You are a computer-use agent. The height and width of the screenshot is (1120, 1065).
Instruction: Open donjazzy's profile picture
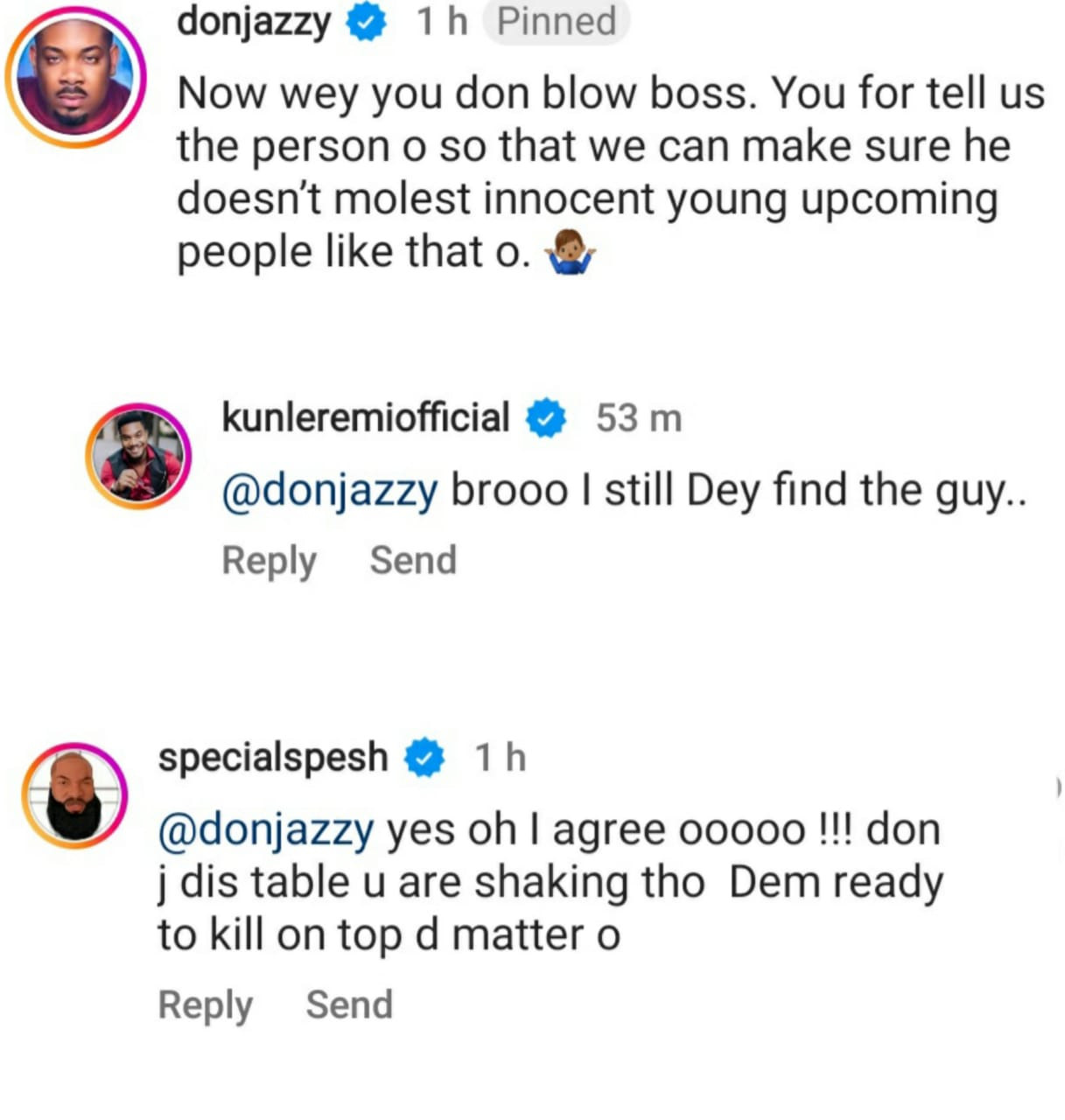point(75,76)
